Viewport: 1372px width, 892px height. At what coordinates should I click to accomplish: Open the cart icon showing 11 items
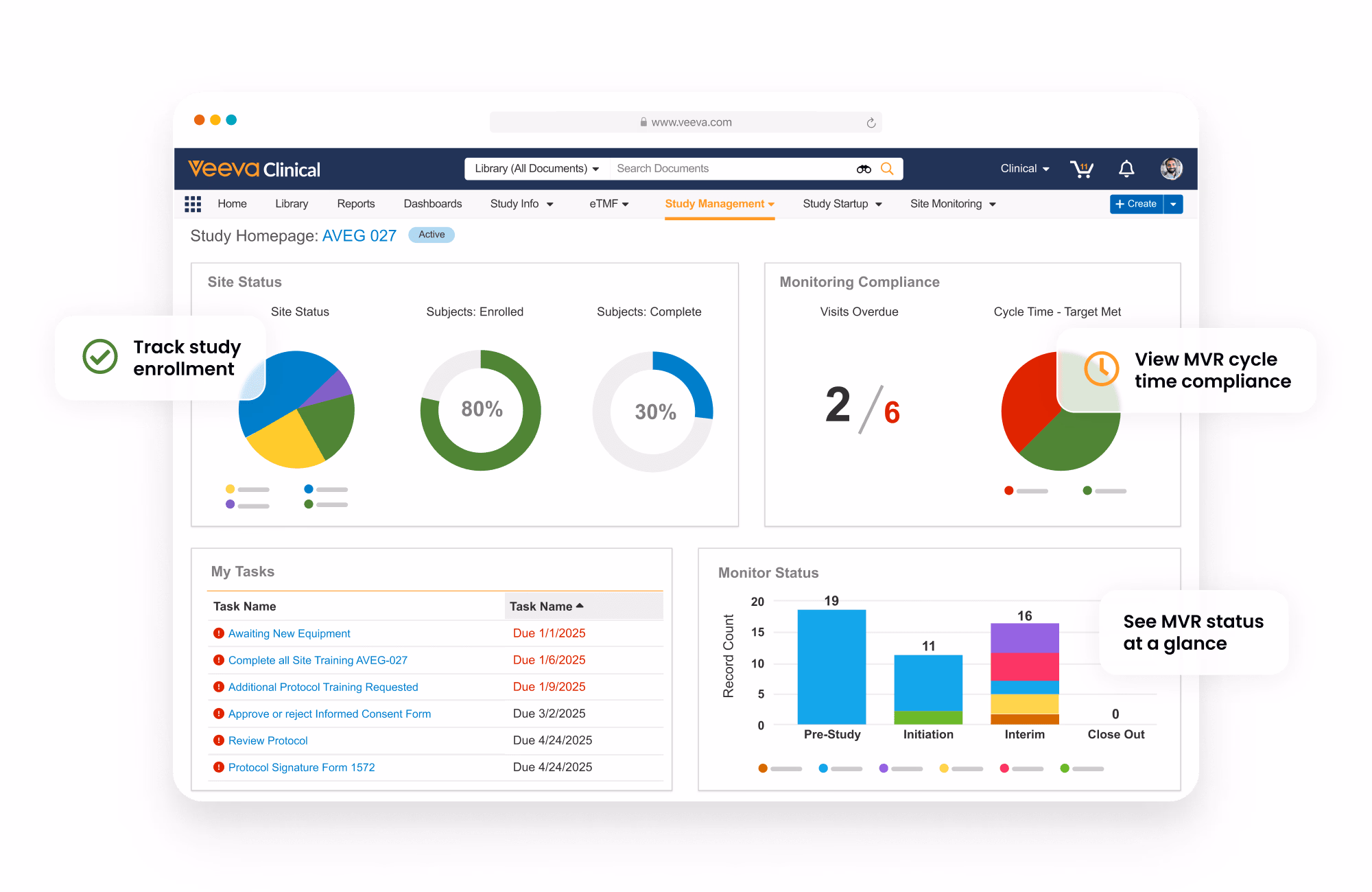pyautogui.click(x=1082, y=168)
